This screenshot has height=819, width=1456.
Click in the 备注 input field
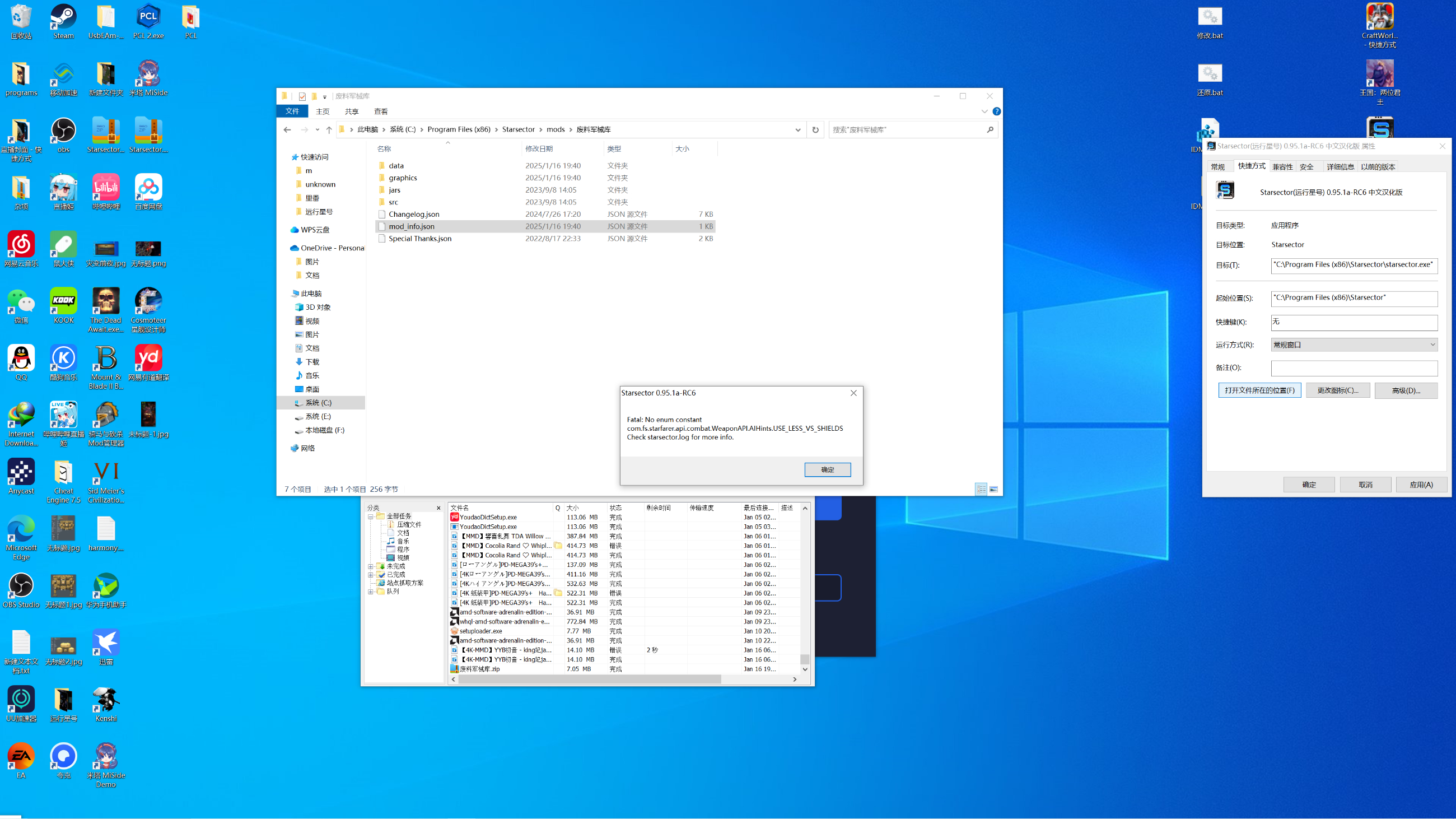click(1354, 368)
